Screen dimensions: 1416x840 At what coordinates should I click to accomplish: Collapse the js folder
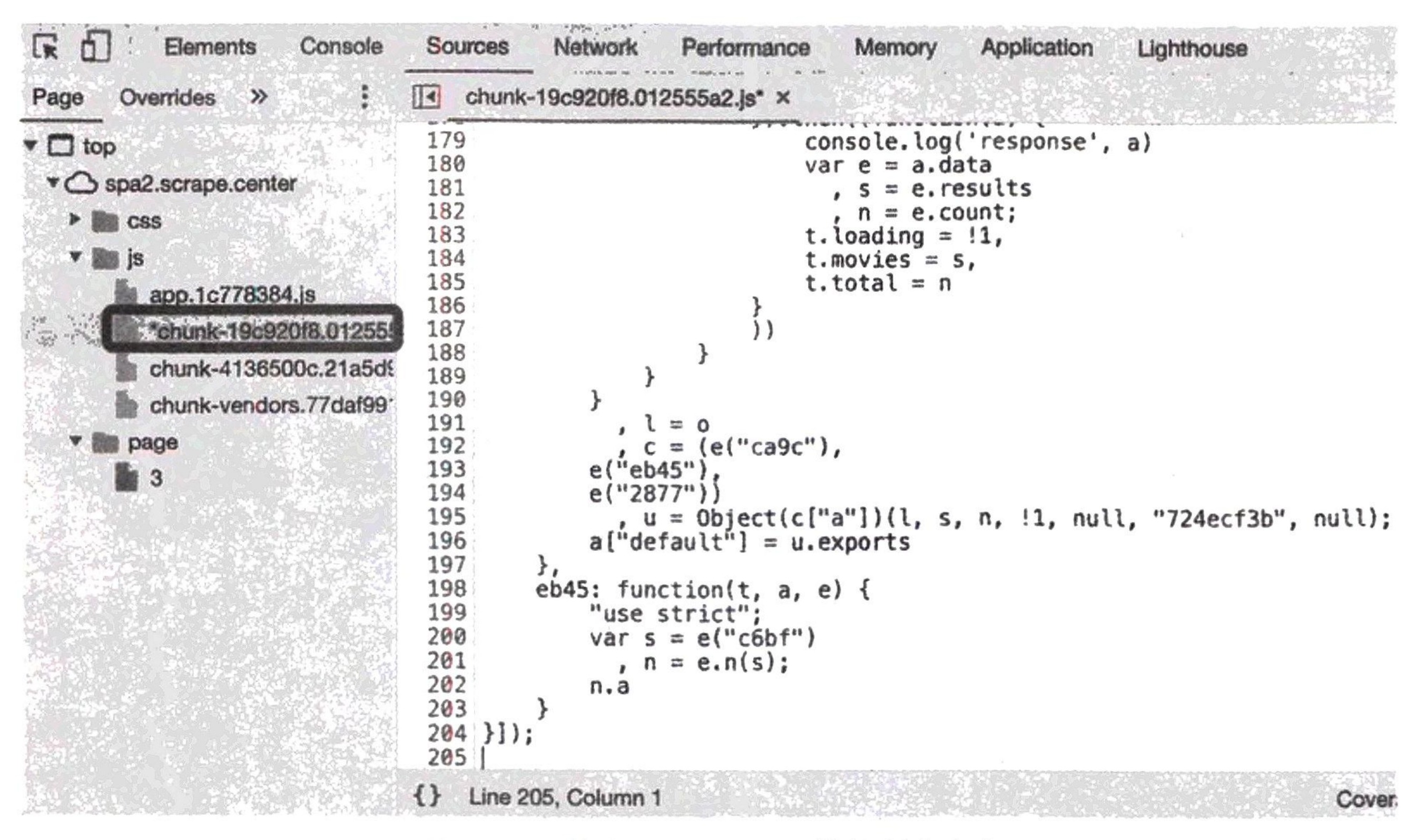75,257
